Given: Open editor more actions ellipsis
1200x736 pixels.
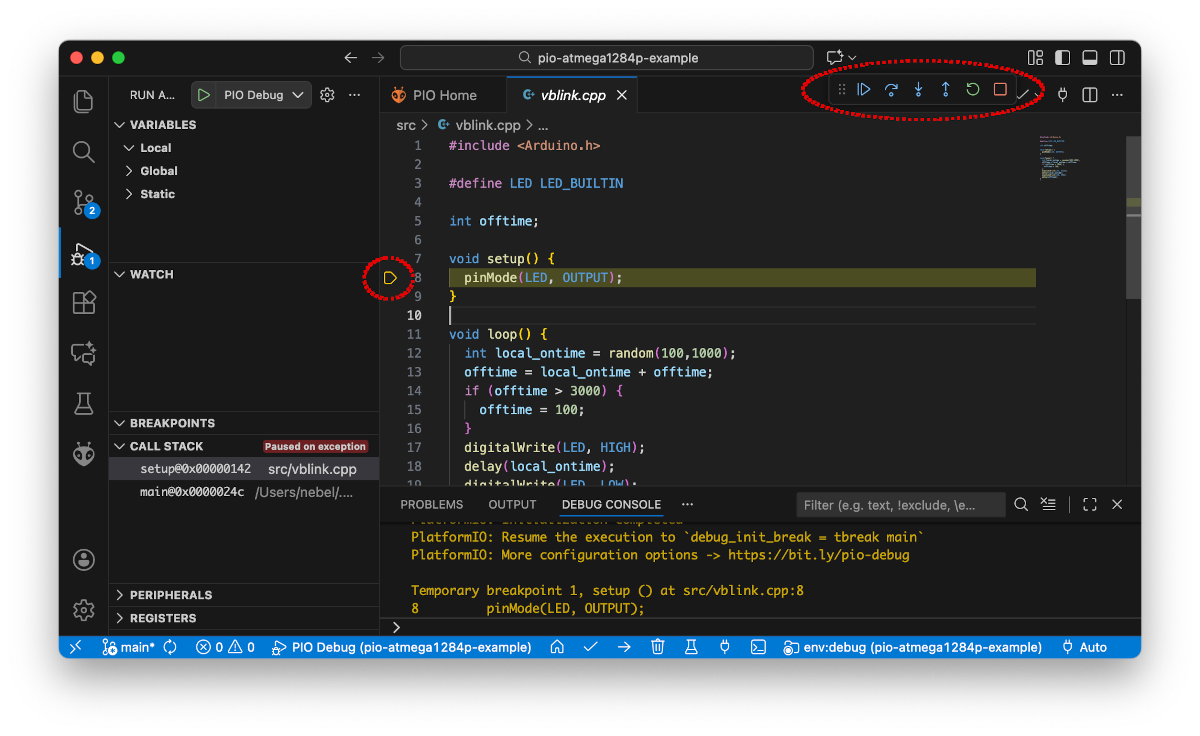Looking at the screenshot, I should point(1117,94).
